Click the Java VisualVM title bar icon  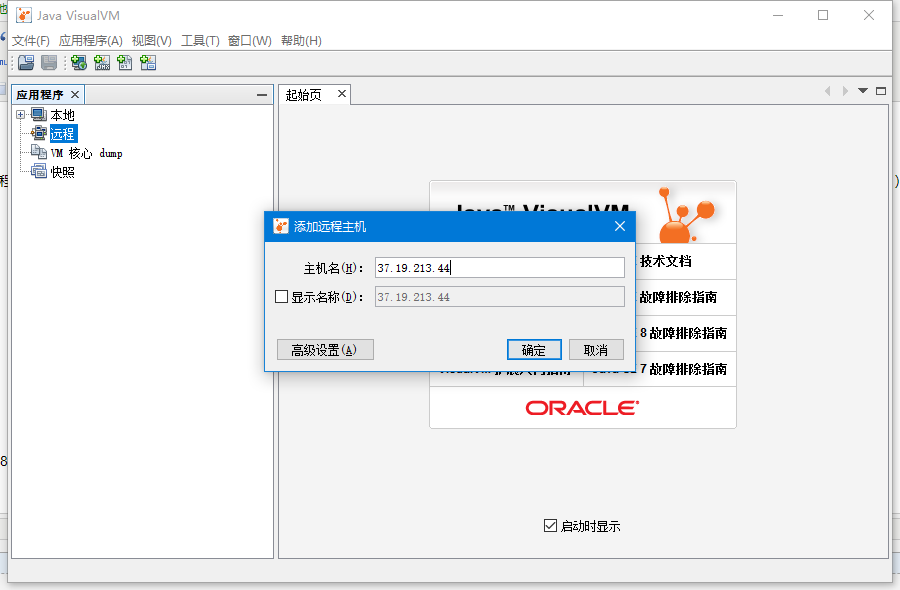coord(24,15)
